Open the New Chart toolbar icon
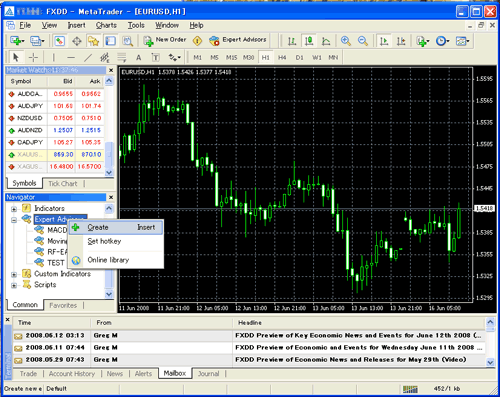The height and width of the screenshot is (397, 500). point(17,41)
